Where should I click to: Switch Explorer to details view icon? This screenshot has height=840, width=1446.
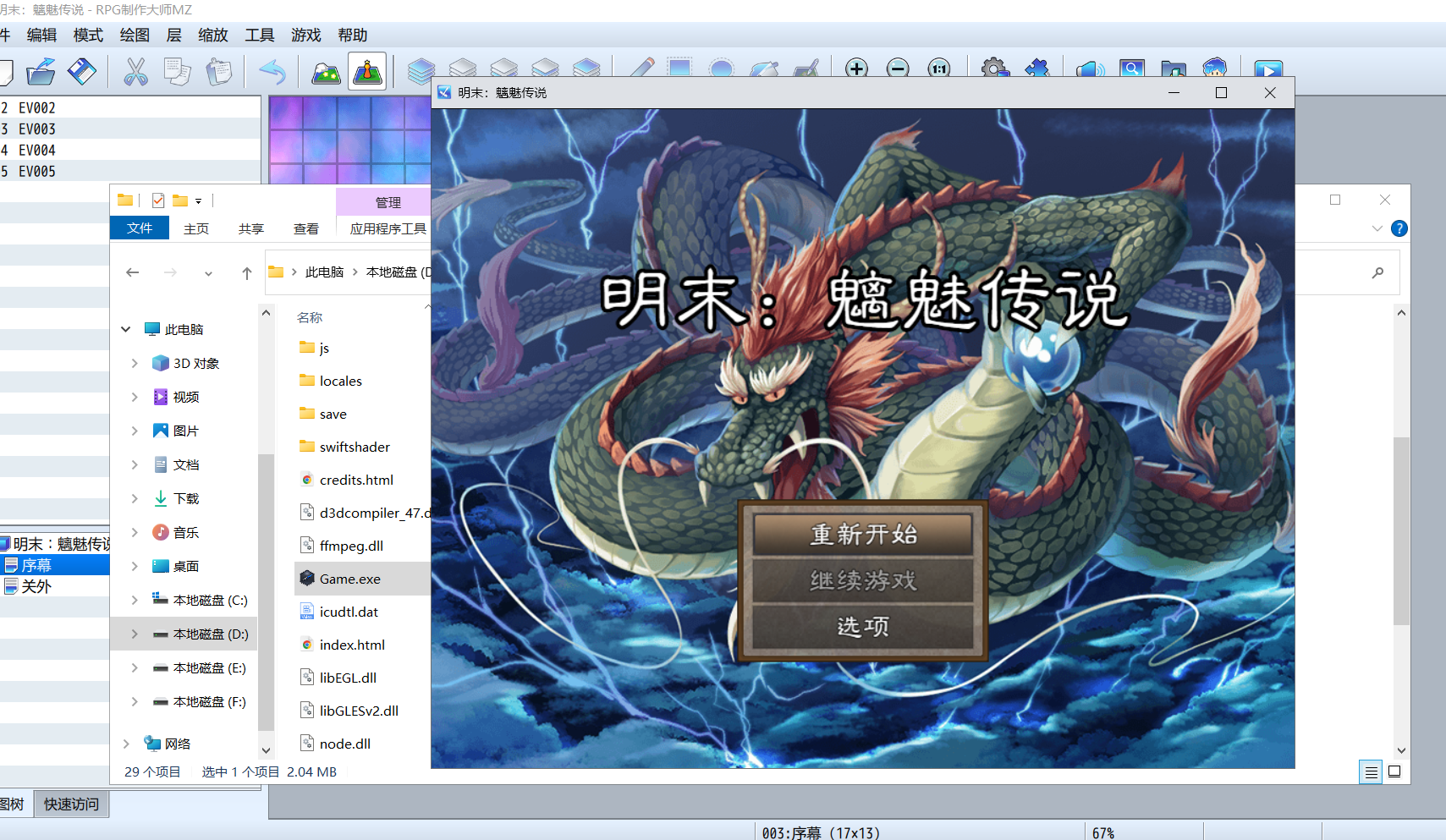[1371, 771]
